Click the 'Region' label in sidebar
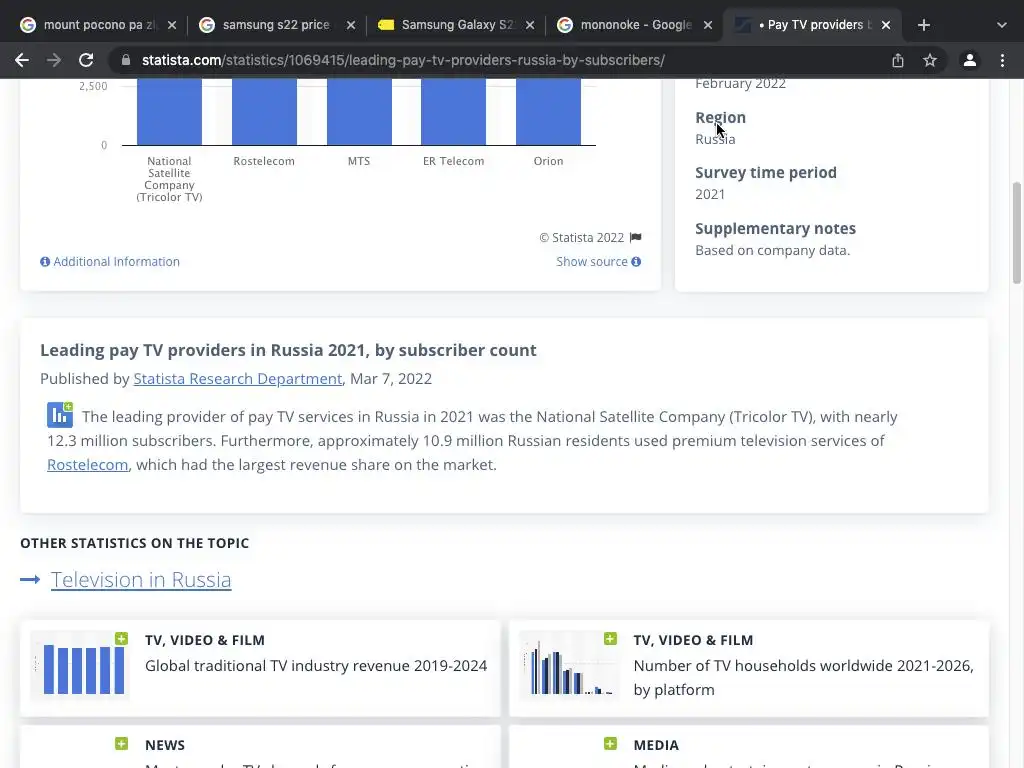 720,118
